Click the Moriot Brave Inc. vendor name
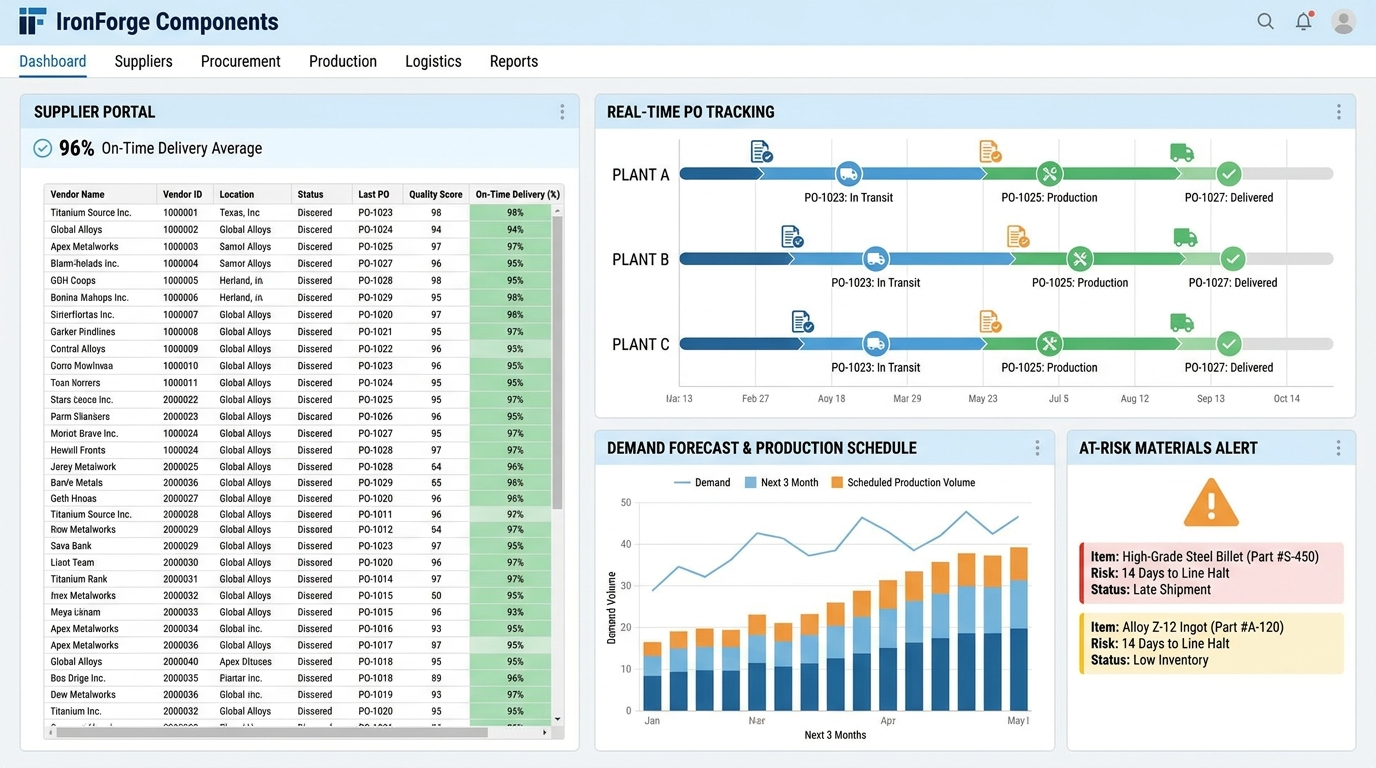The image size is (1376, 768). (x=84, y=434)
